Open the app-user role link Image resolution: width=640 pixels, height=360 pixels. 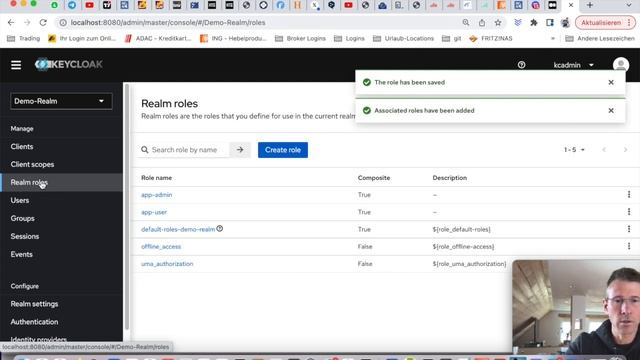tap(154, 212)
